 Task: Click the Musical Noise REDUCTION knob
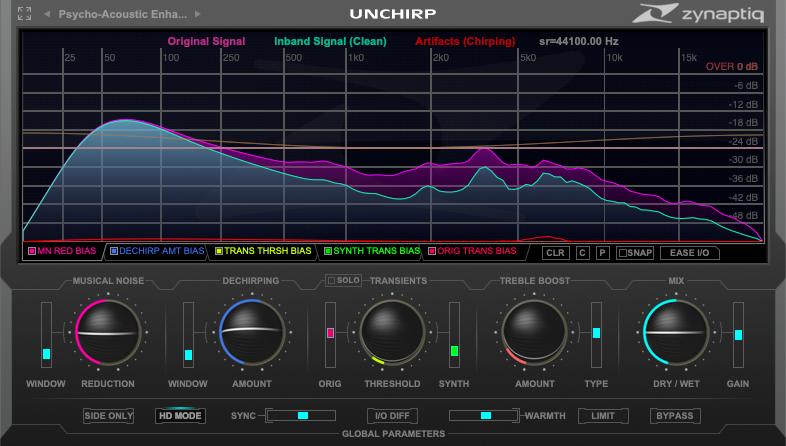(x=108, y=333)
